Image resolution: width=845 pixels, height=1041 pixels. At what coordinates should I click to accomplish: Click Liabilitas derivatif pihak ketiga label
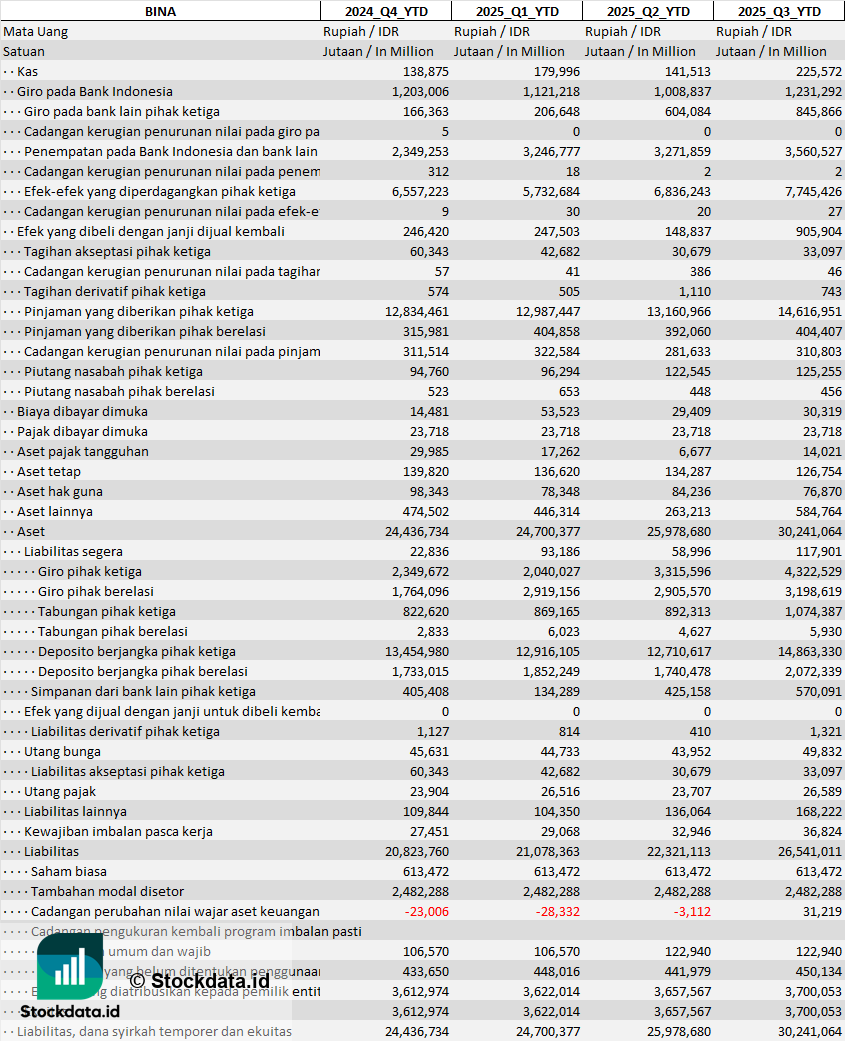[x=125, y=732]
